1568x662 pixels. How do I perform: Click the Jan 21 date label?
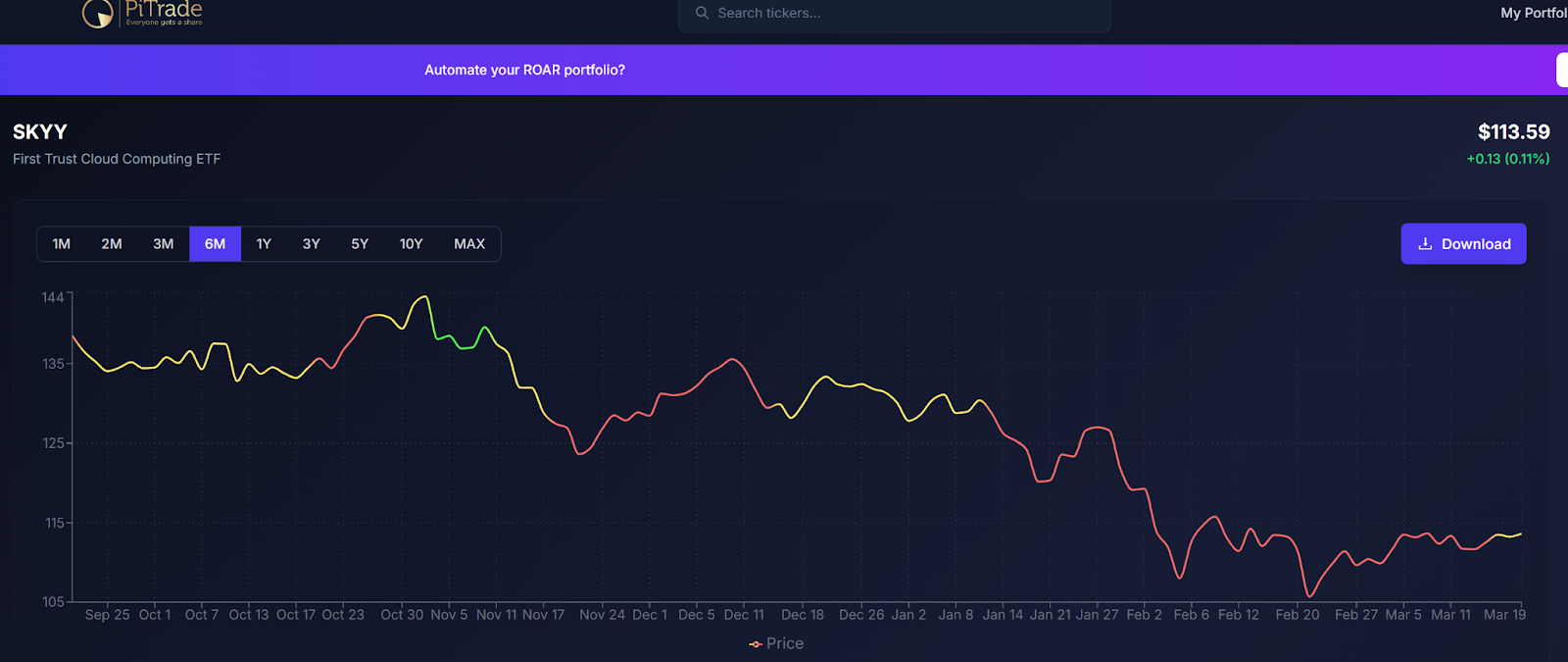(1051, 615)
